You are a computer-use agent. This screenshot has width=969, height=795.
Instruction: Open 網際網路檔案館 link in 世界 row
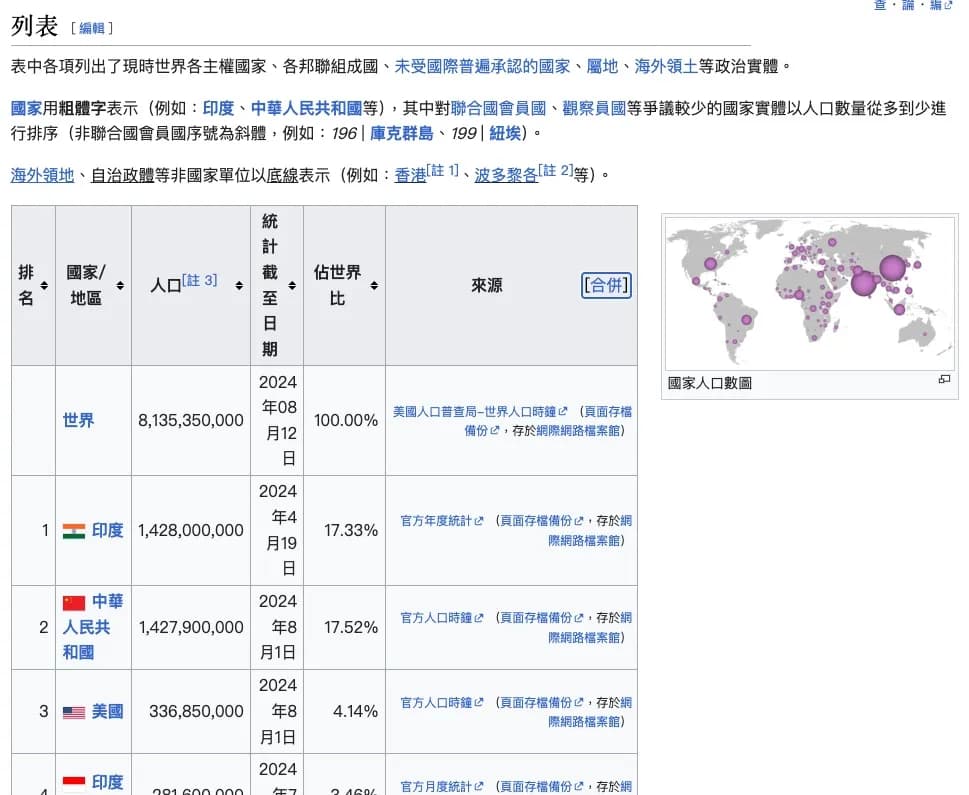(x=578, y=430)
